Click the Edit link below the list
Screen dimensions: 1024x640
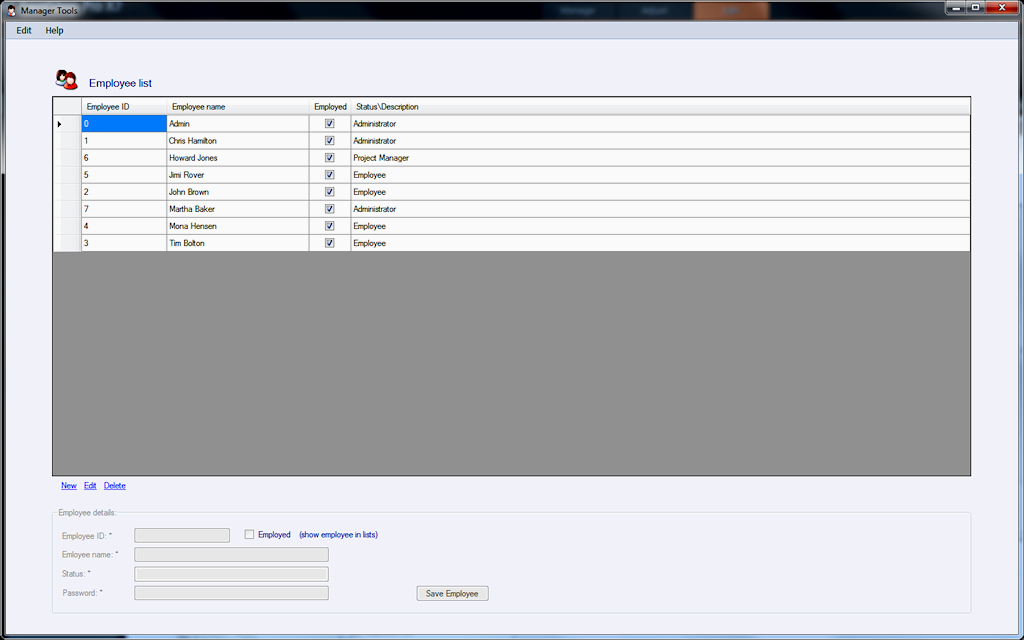click(x=90, y=486)
